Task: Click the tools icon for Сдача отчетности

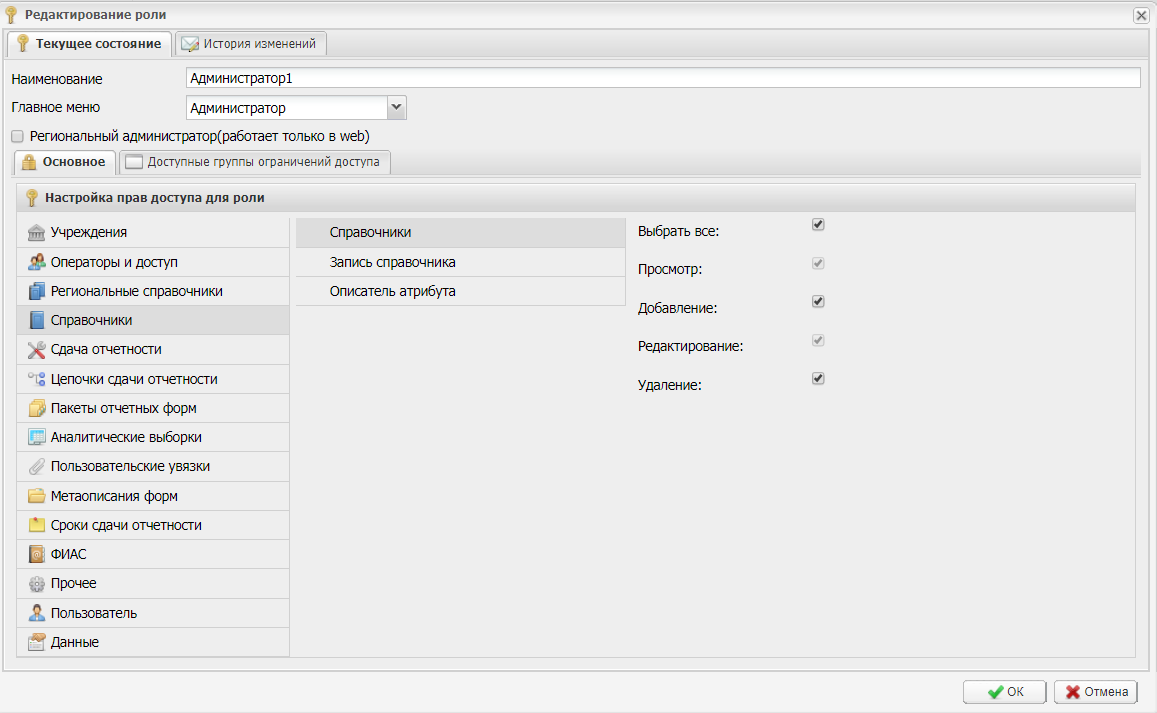Action: click(x=37, y=350)
